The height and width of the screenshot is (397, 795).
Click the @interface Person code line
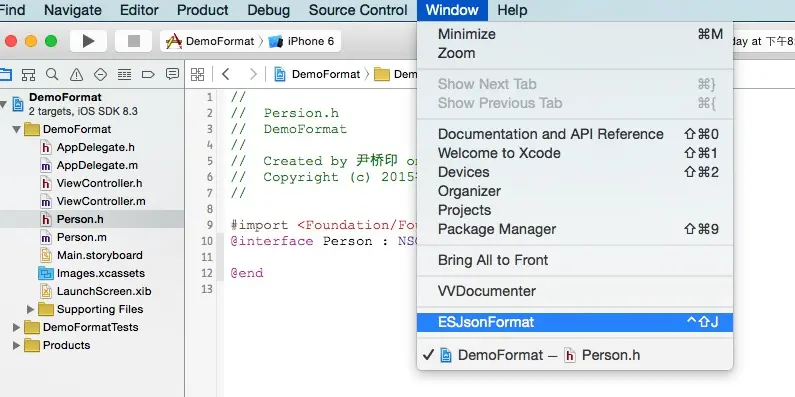pos(323,241)
